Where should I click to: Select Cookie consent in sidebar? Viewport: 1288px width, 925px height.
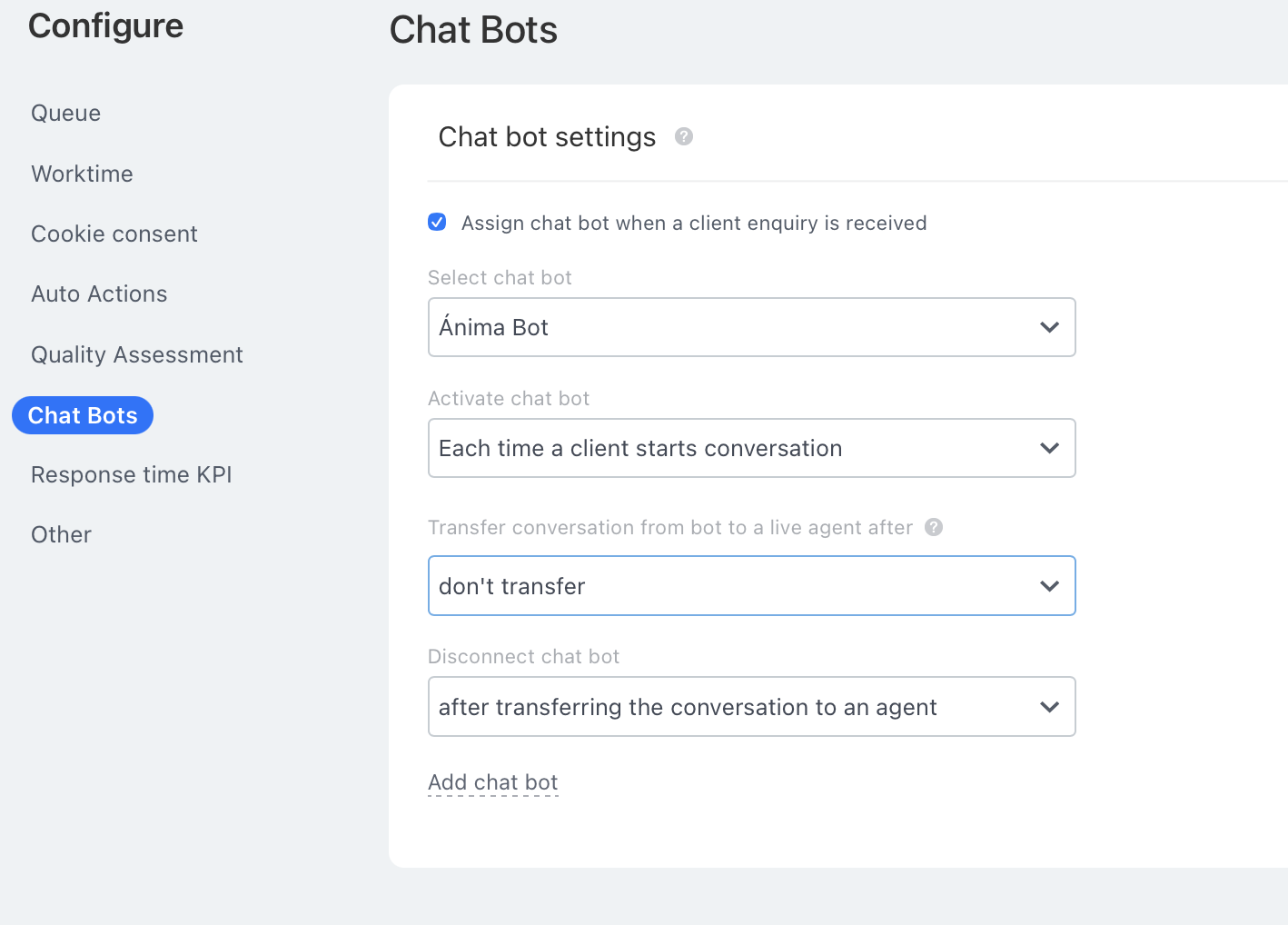pos(114,234)
